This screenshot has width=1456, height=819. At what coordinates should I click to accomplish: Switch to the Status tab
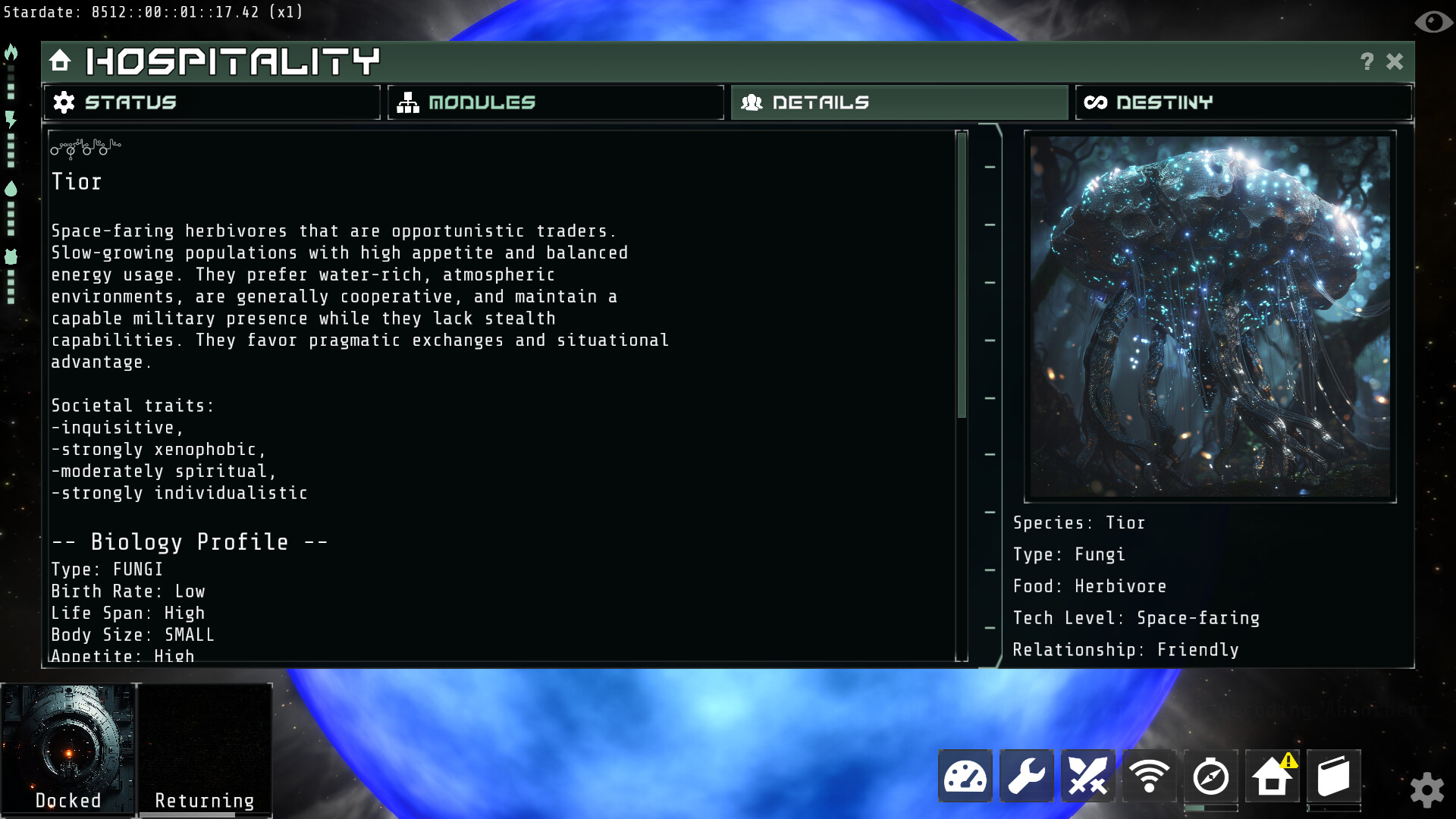[x=212, y=102]
